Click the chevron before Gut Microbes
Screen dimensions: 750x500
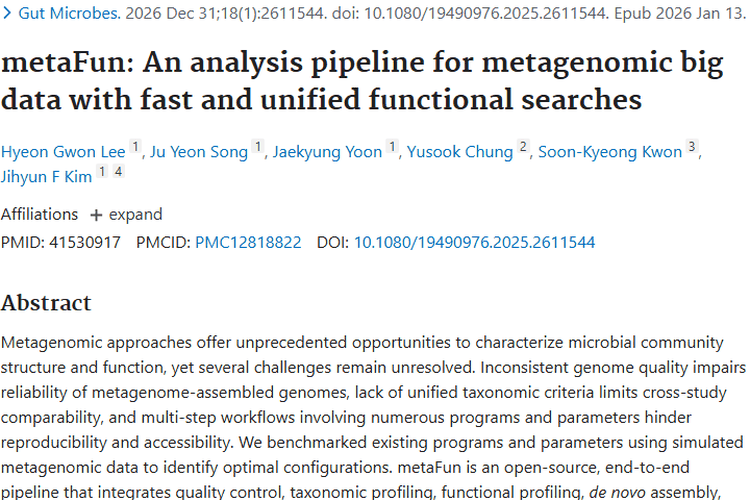point(8,15)
